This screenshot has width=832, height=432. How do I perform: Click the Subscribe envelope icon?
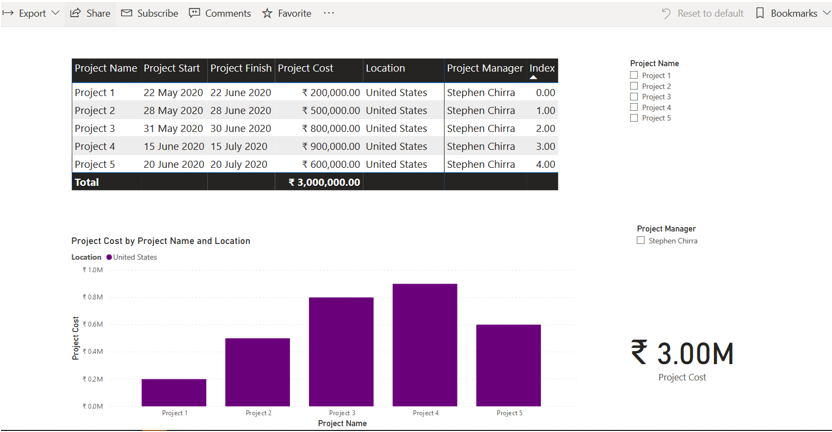(x=126, y=13)
